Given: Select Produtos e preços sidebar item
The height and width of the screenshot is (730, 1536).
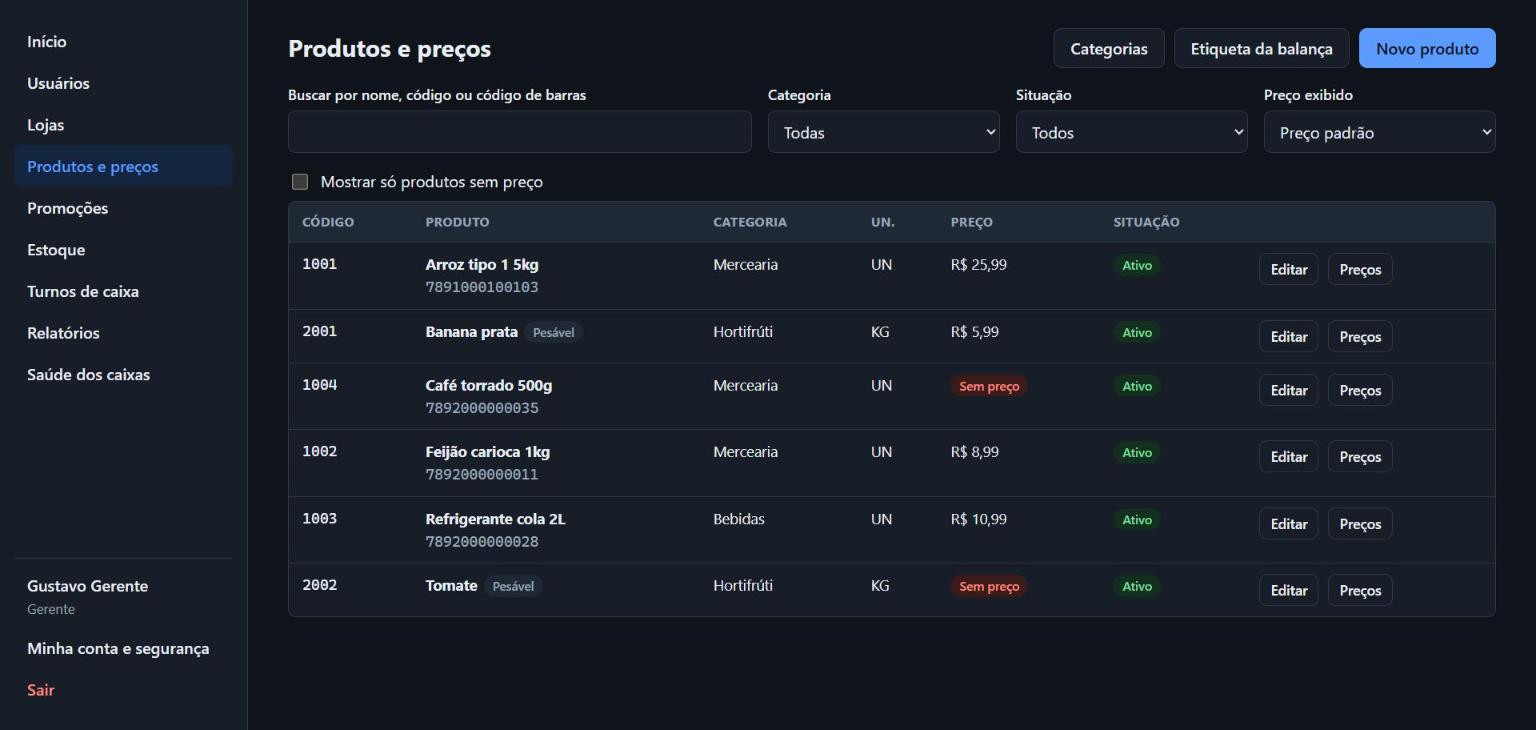Looking at the screenshot, I should click(123, 166).
